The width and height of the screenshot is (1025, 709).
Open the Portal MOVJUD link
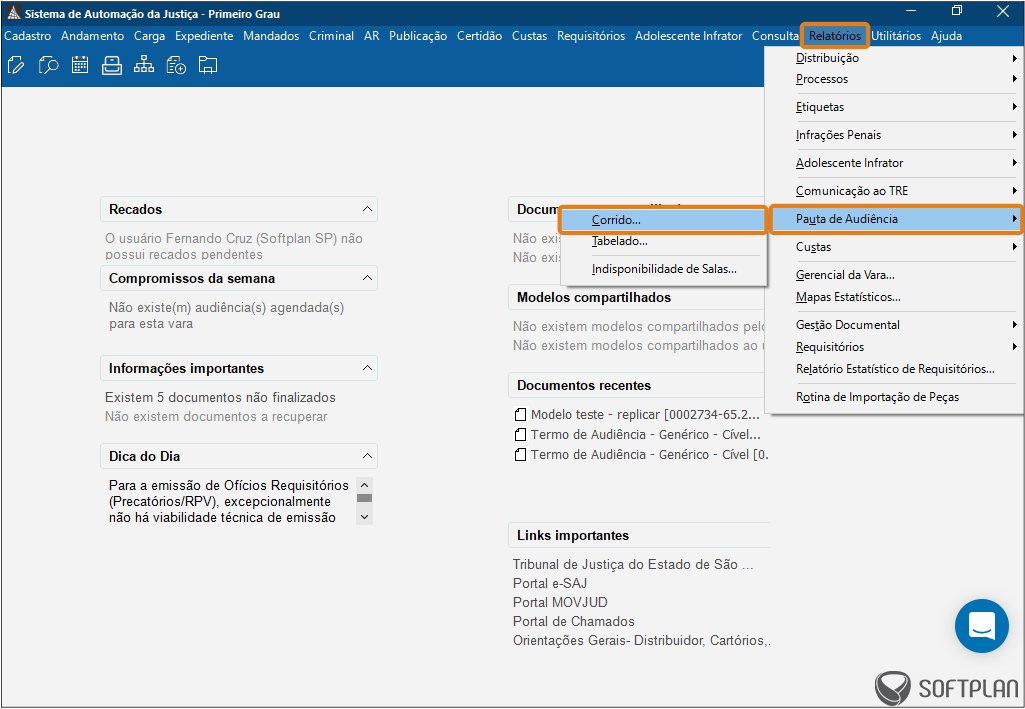[x=560, y=602]
